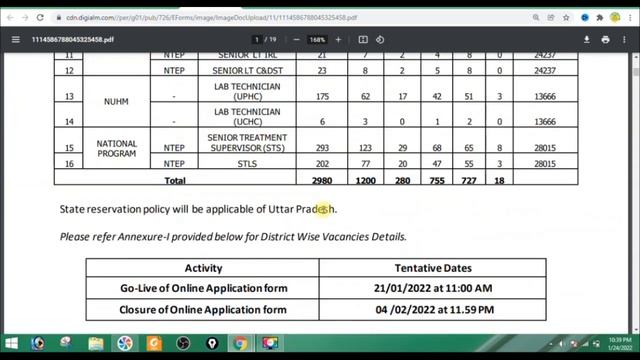
Task: Click the 'Total' row label
Action: click(175, 180)
